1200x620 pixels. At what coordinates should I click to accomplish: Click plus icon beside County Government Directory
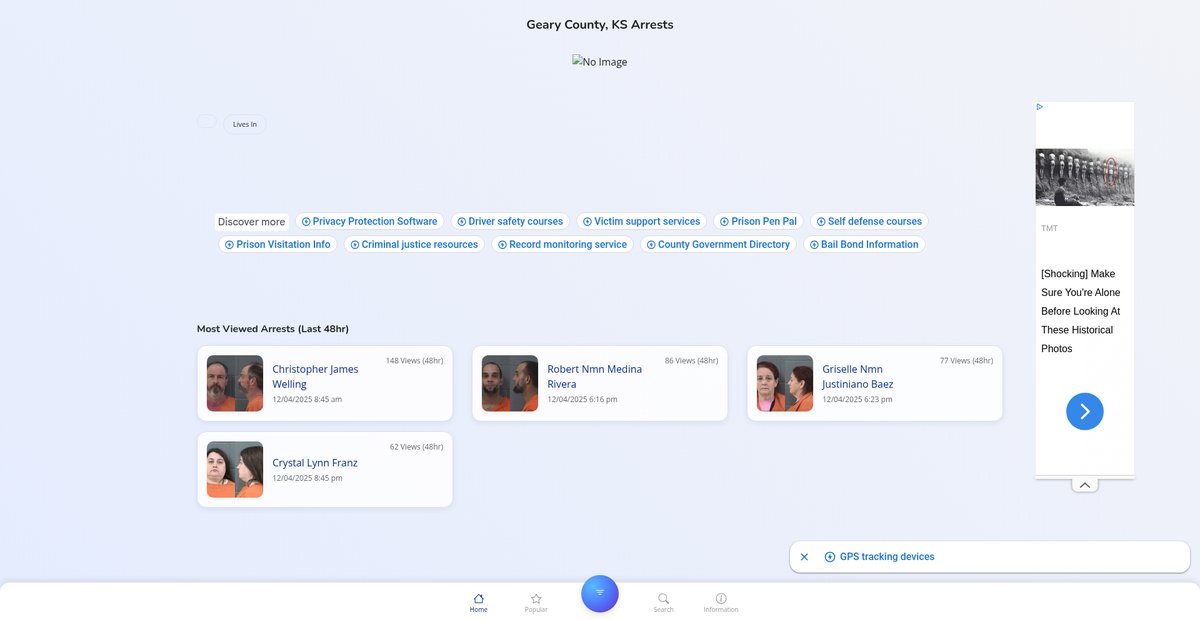click(x=651, y=245)
